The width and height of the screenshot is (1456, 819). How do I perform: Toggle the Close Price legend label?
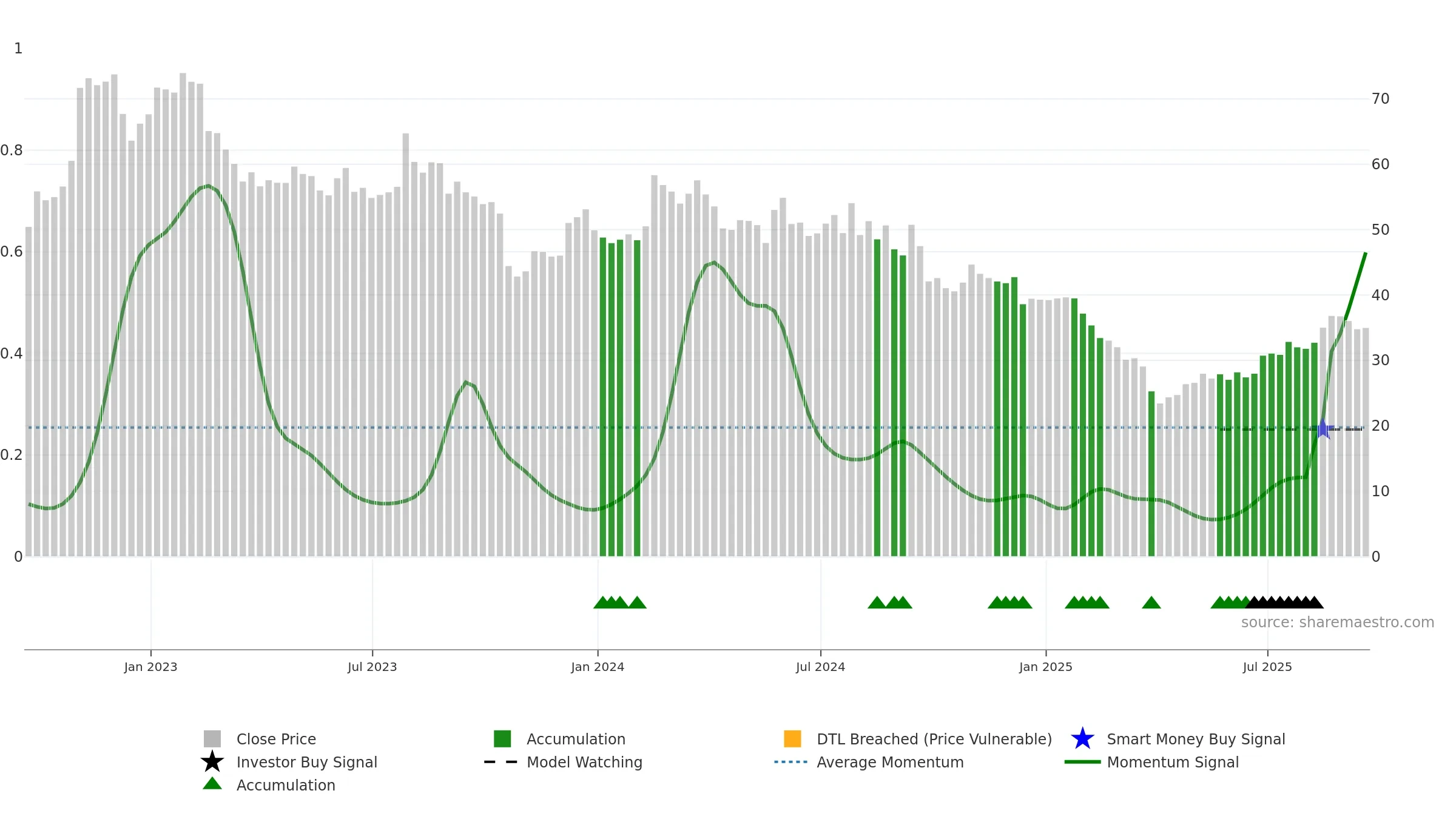coord(276,739)
